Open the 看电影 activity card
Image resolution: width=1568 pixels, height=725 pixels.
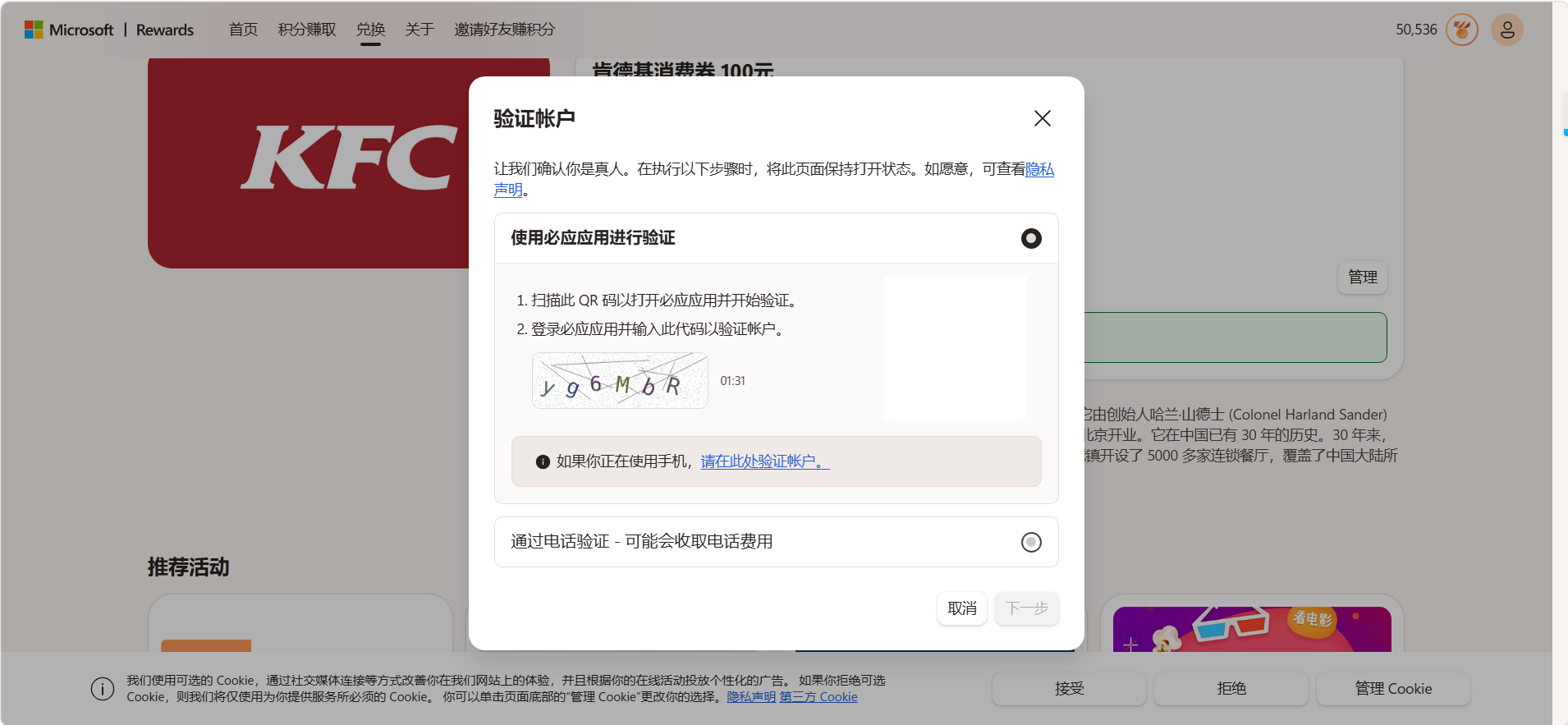1252,629
